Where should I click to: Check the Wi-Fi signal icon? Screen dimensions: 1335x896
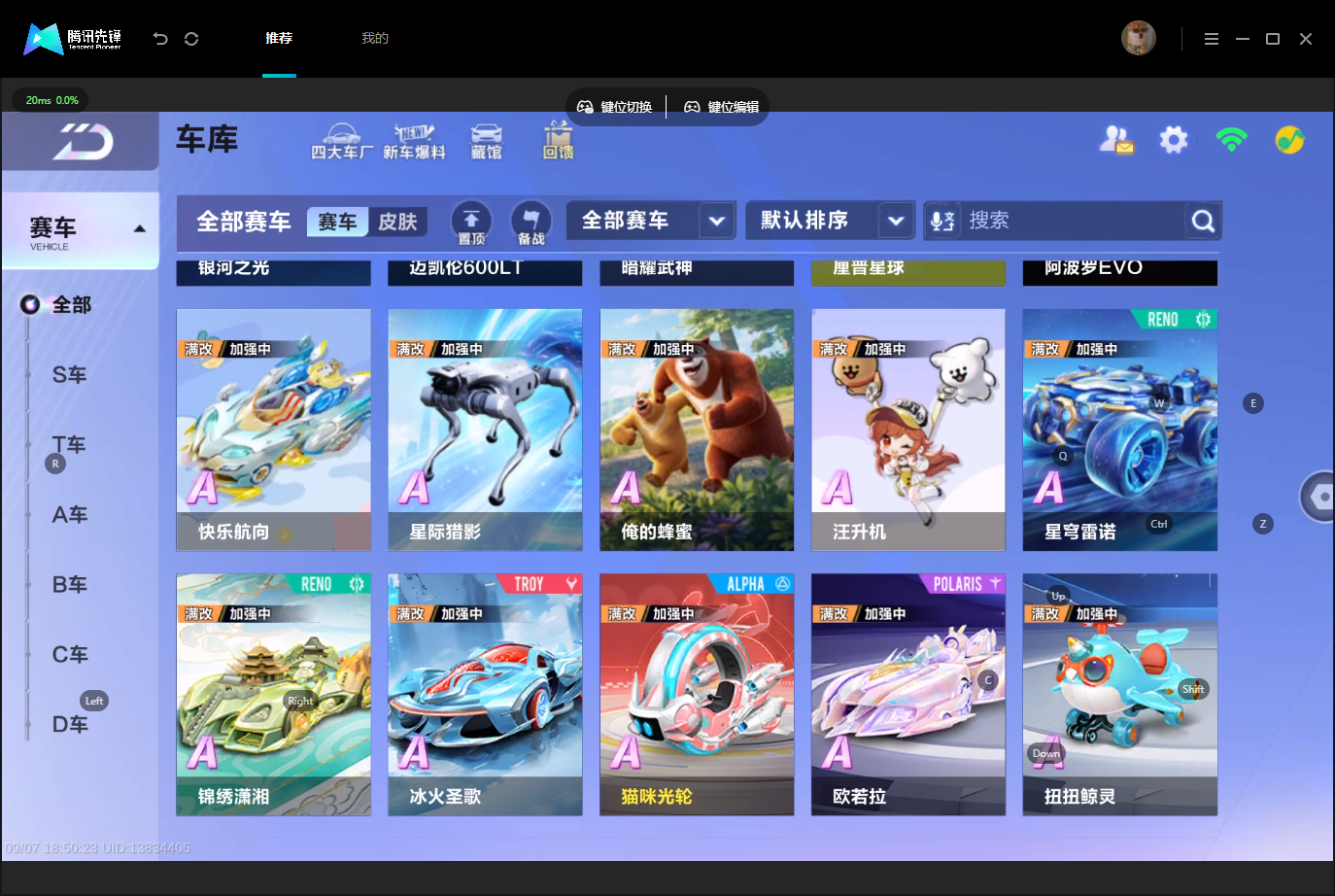point(1231,140)
